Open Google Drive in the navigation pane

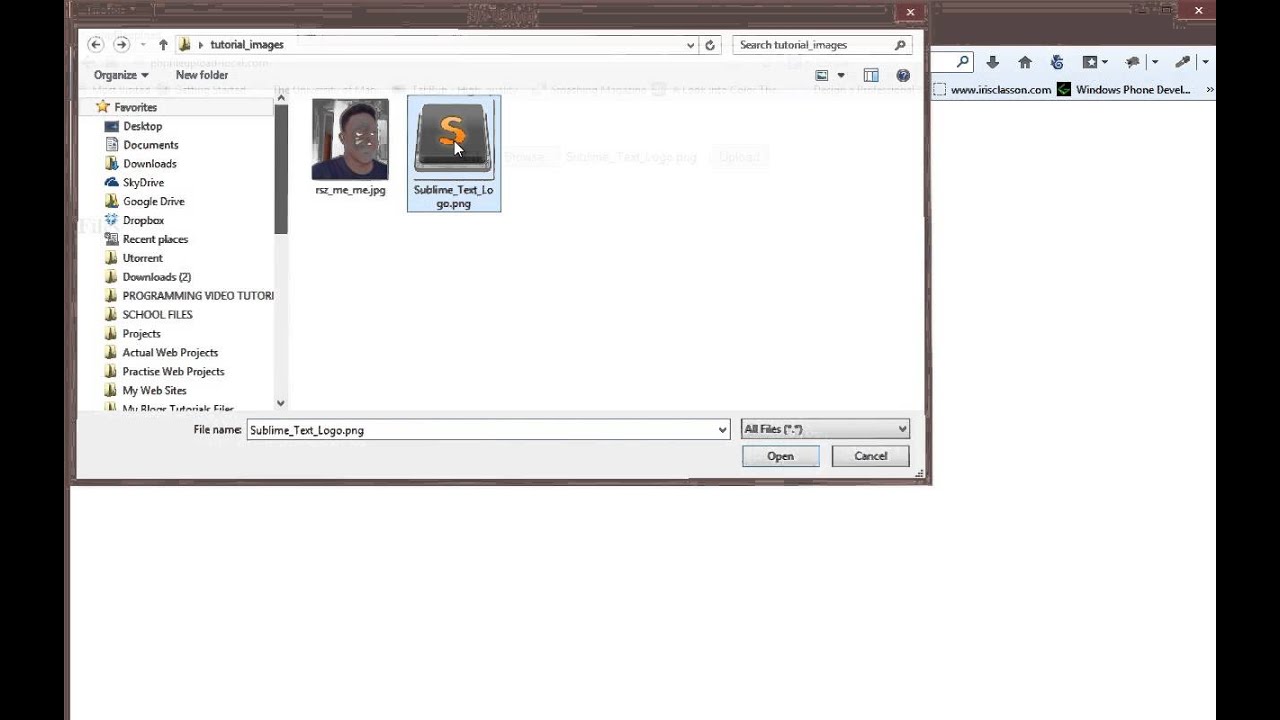pos(153,201)
